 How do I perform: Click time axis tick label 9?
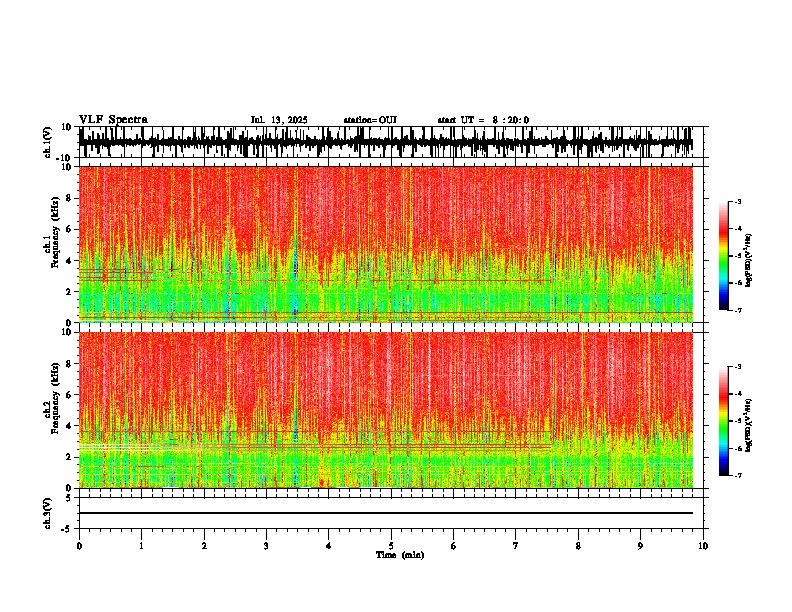[x=640, y=546]
